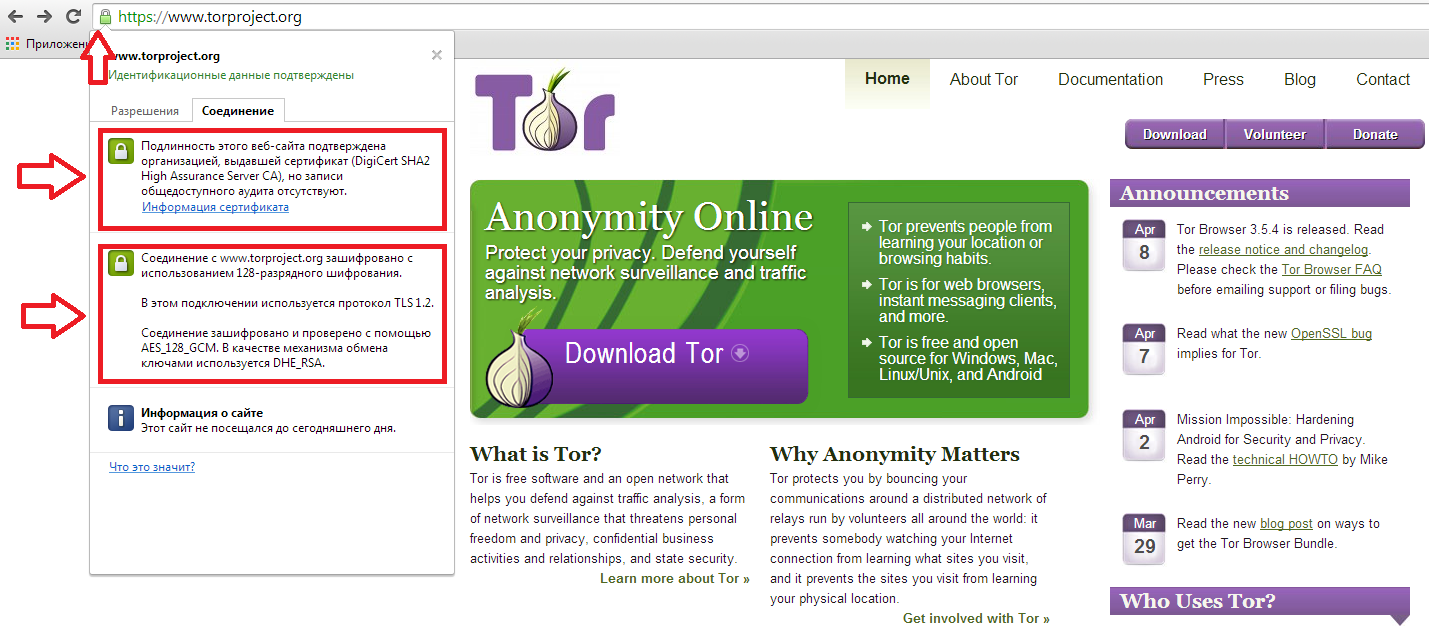The width and height of the screenshot is (1429, 626).
Task: Click the browser back arrow
Action: 16,17
